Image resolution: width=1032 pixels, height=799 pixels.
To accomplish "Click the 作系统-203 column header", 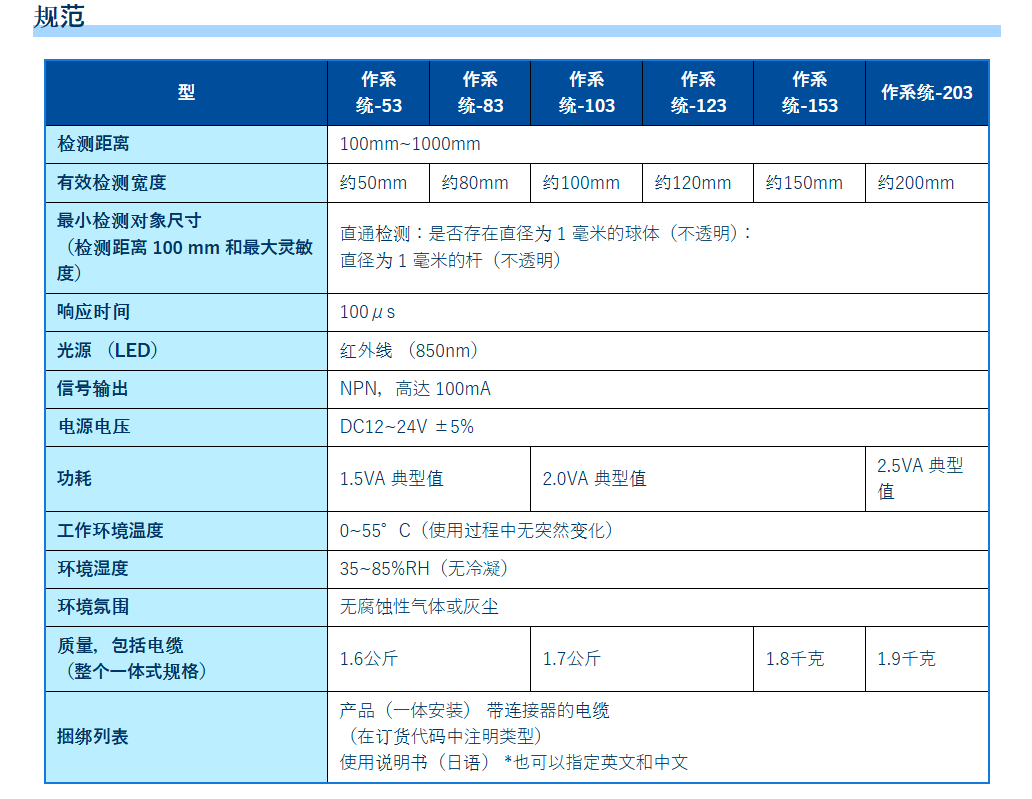I will [x=926, y=92].
